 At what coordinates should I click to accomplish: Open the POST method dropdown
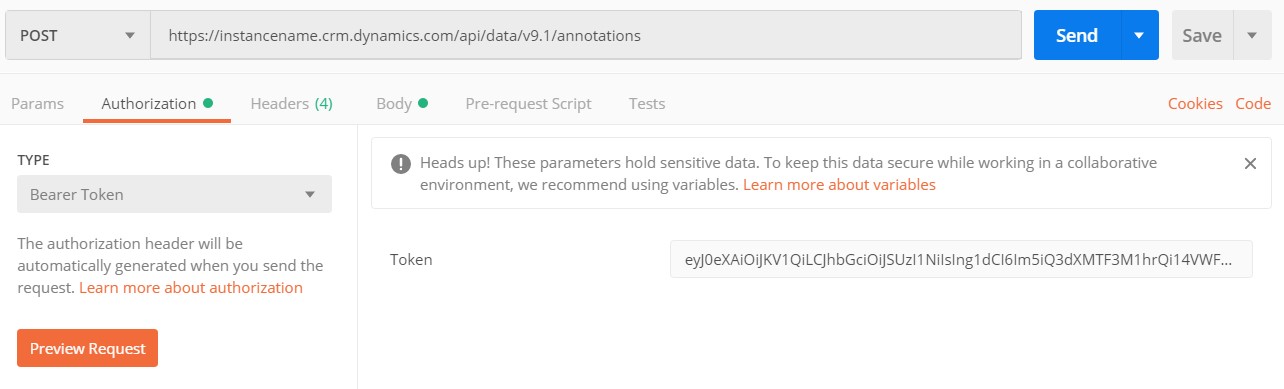[x=77, y=35]
